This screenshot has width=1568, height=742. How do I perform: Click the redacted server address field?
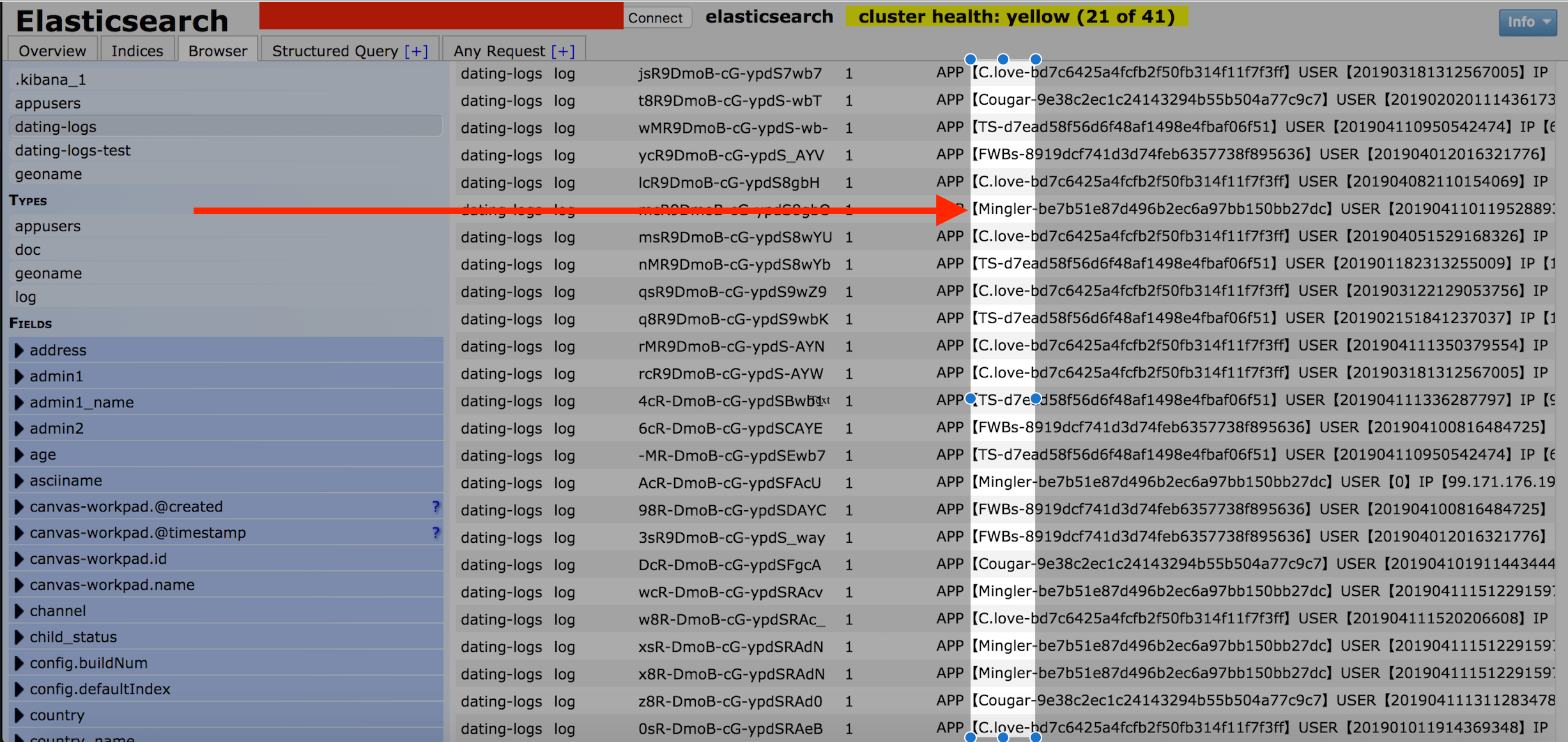tap(441, 15)
